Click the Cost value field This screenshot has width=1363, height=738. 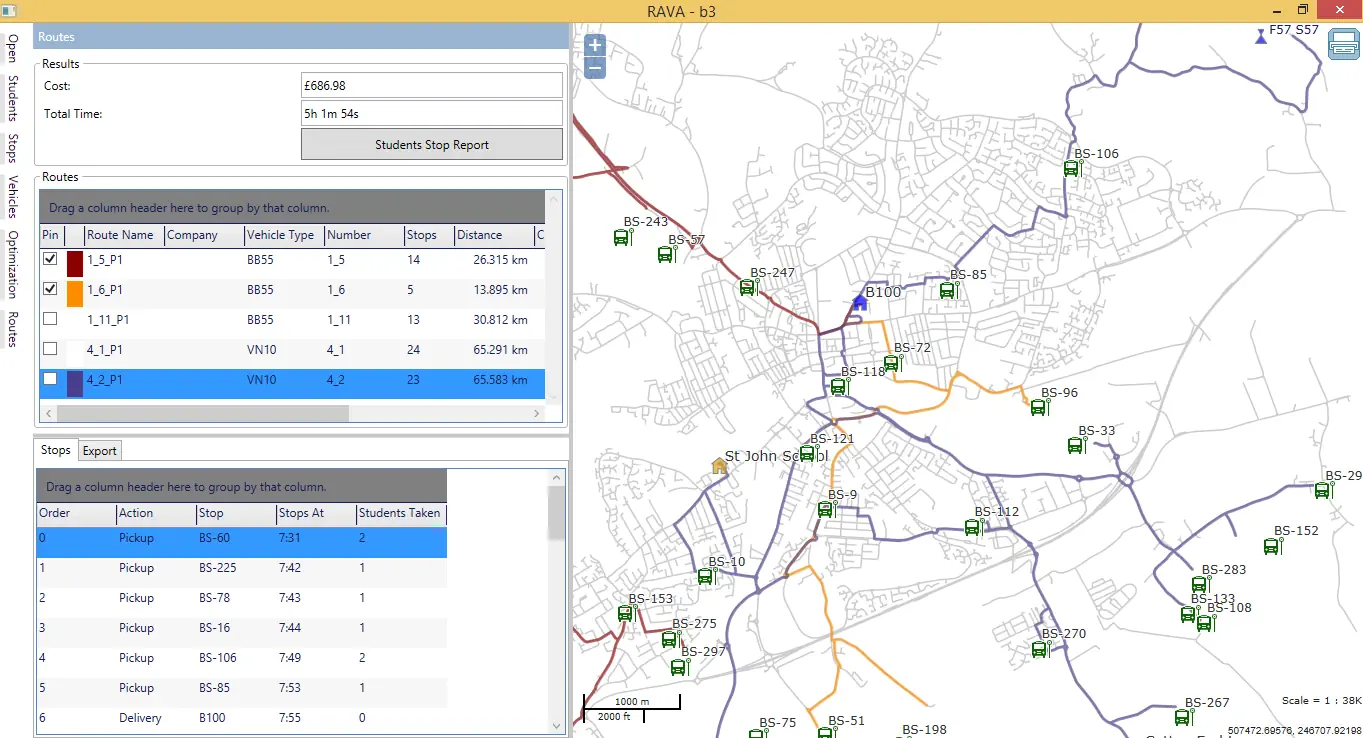[x=432, y=86]
